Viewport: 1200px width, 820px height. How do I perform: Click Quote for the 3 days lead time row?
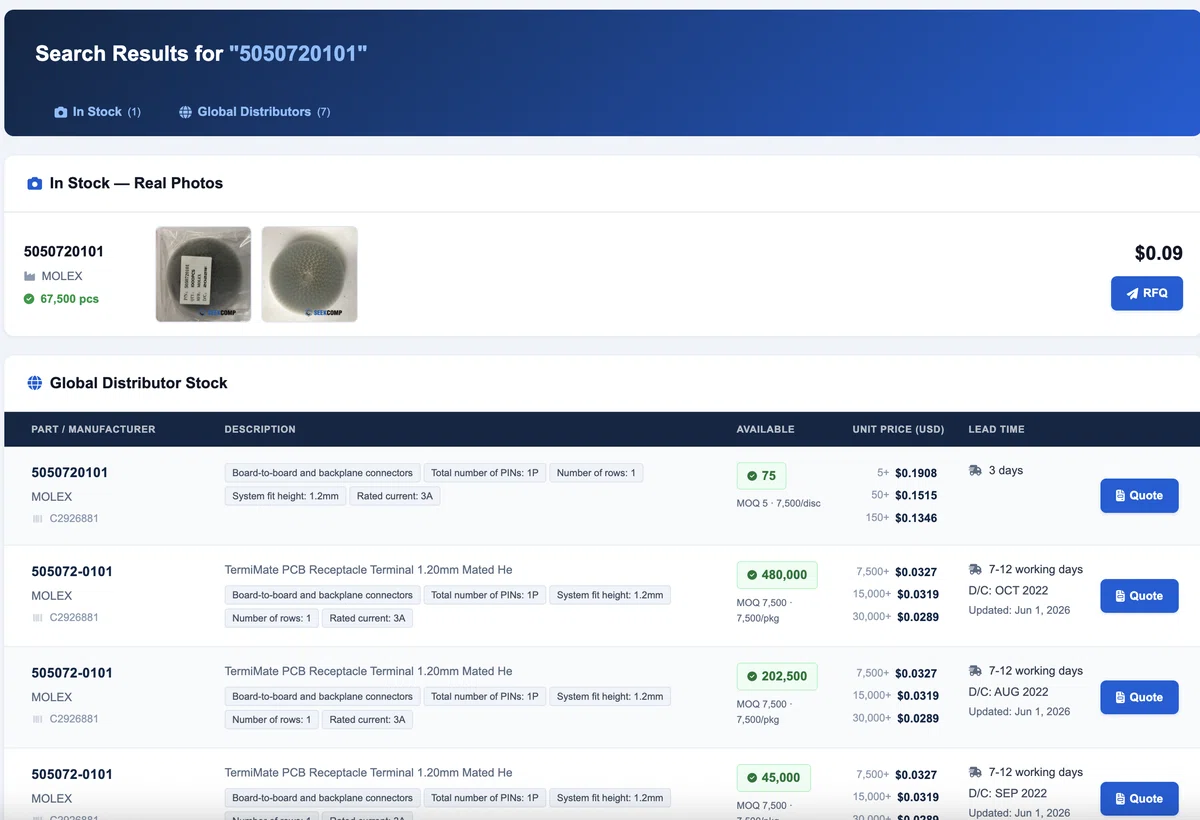point(1139,495)
